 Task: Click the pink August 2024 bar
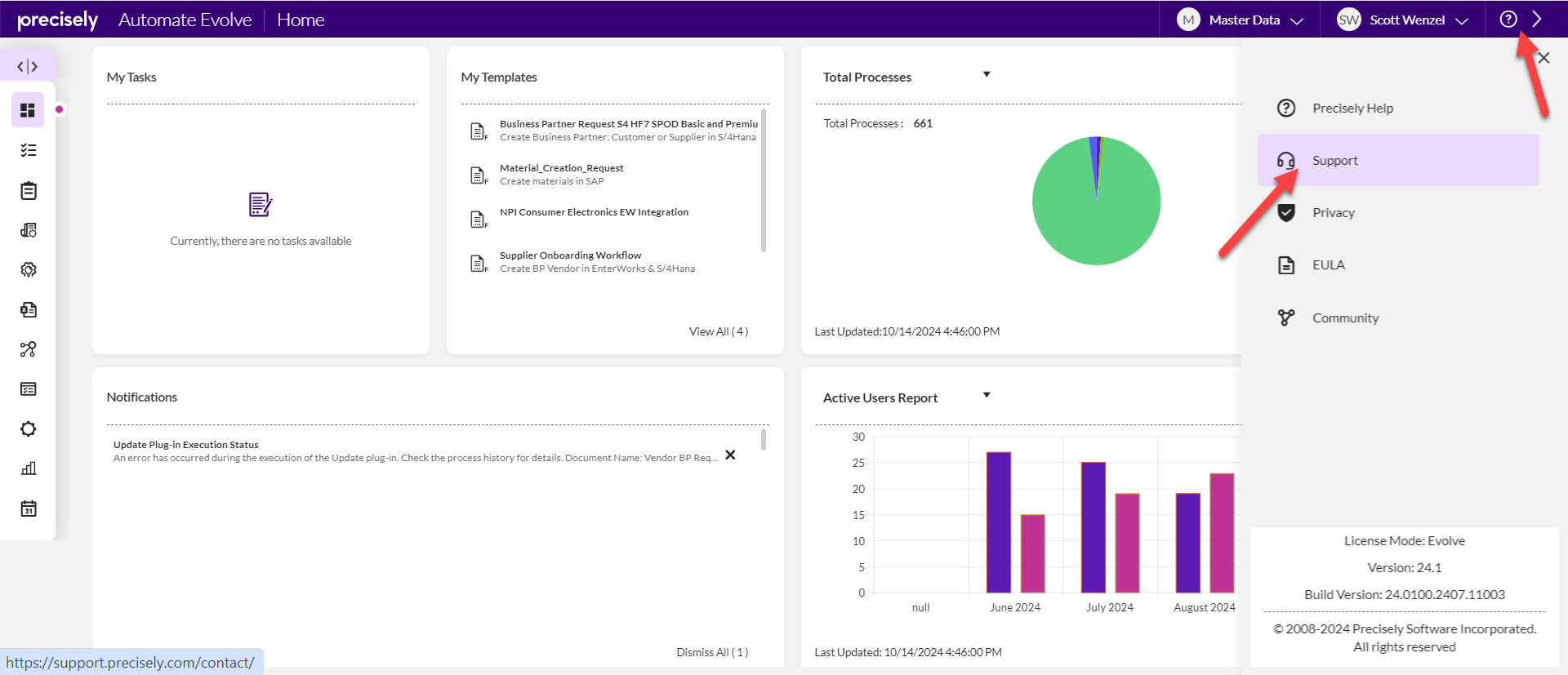1222,533
